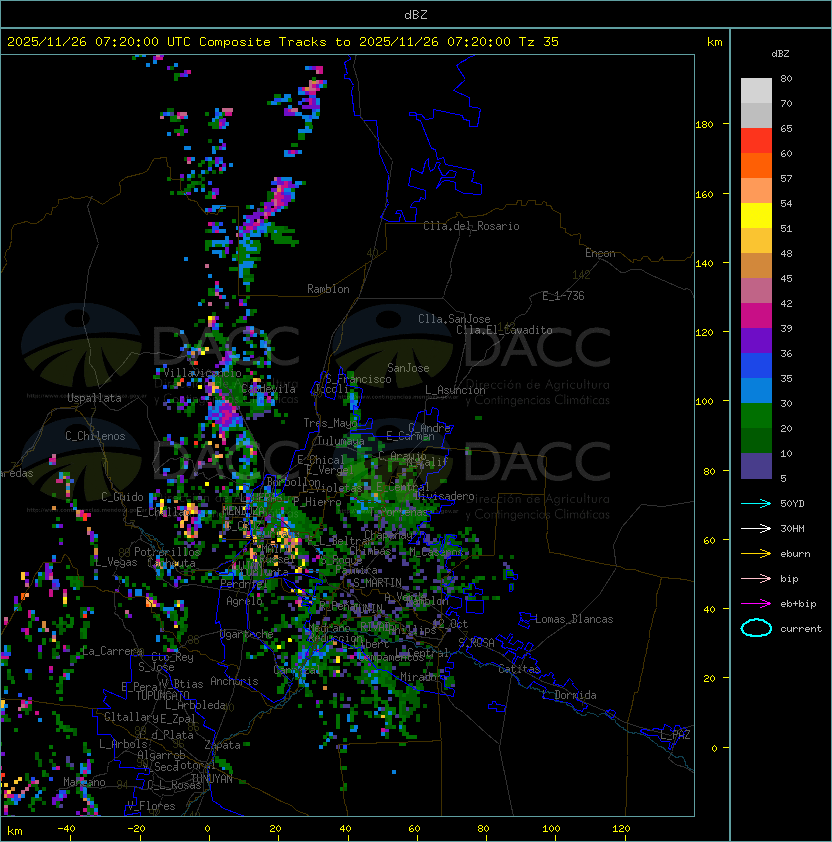Click the 'S_MARTIN' map label
Screen dimensions: 832x842
tap(378, 583)
